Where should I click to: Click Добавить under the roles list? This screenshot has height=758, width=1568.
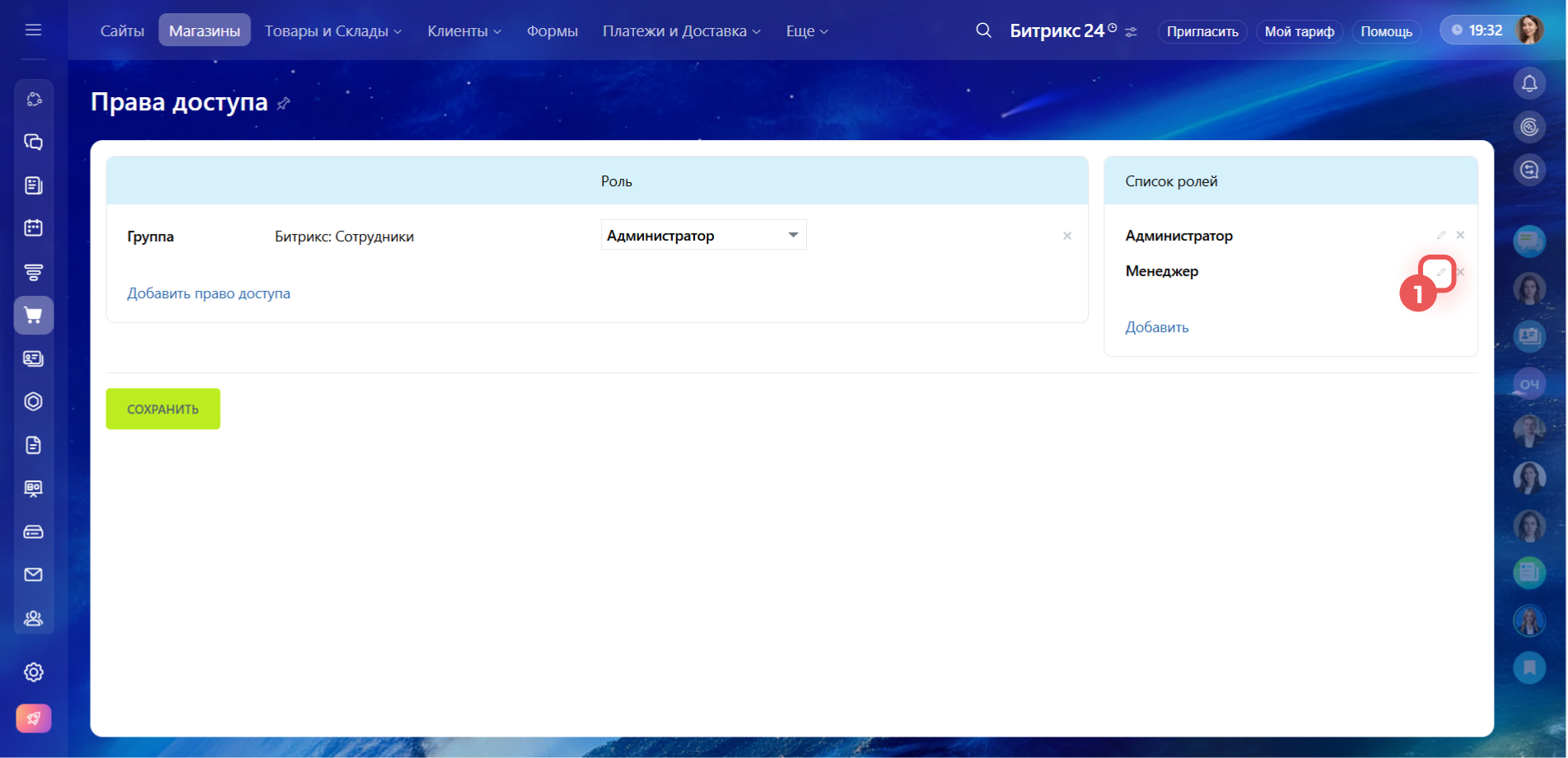(1156, 327)
